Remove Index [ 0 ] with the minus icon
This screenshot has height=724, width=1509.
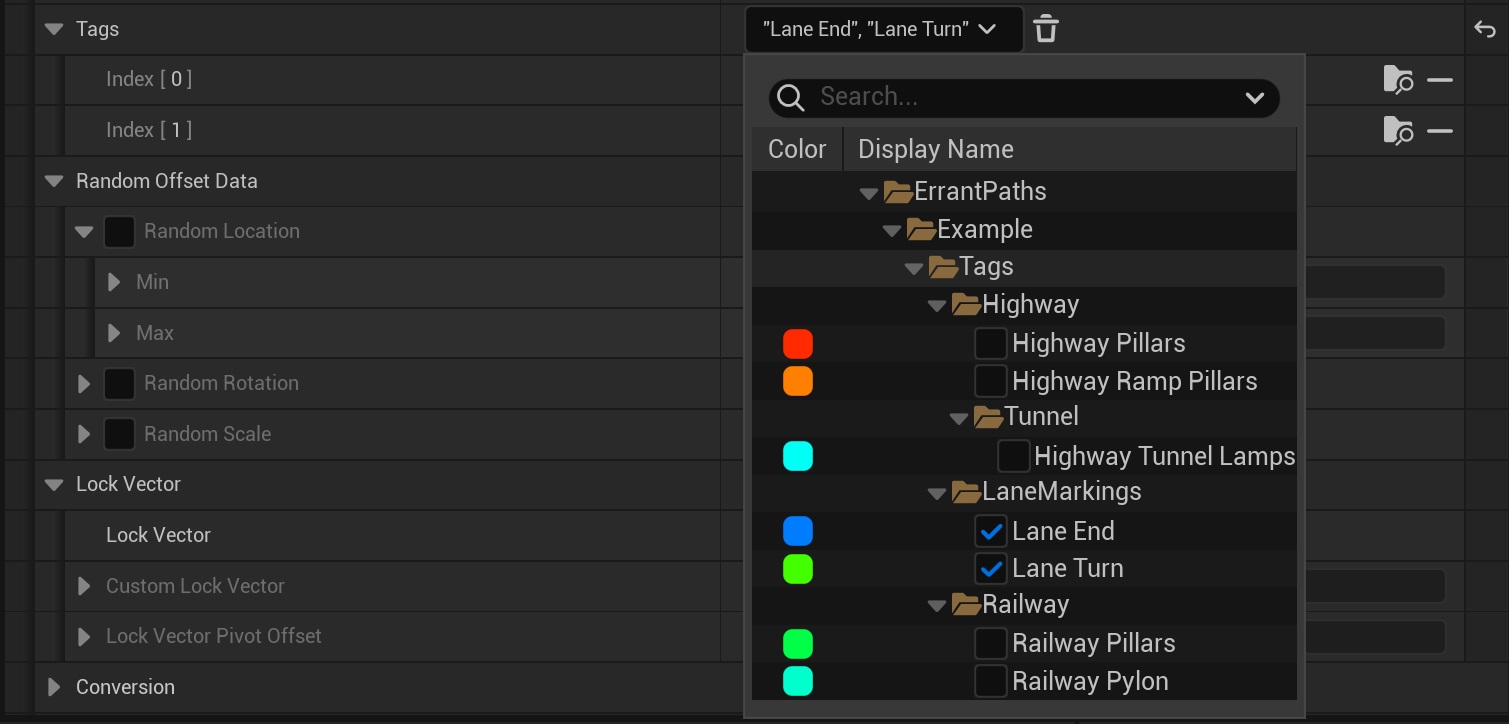point(1440,79)
